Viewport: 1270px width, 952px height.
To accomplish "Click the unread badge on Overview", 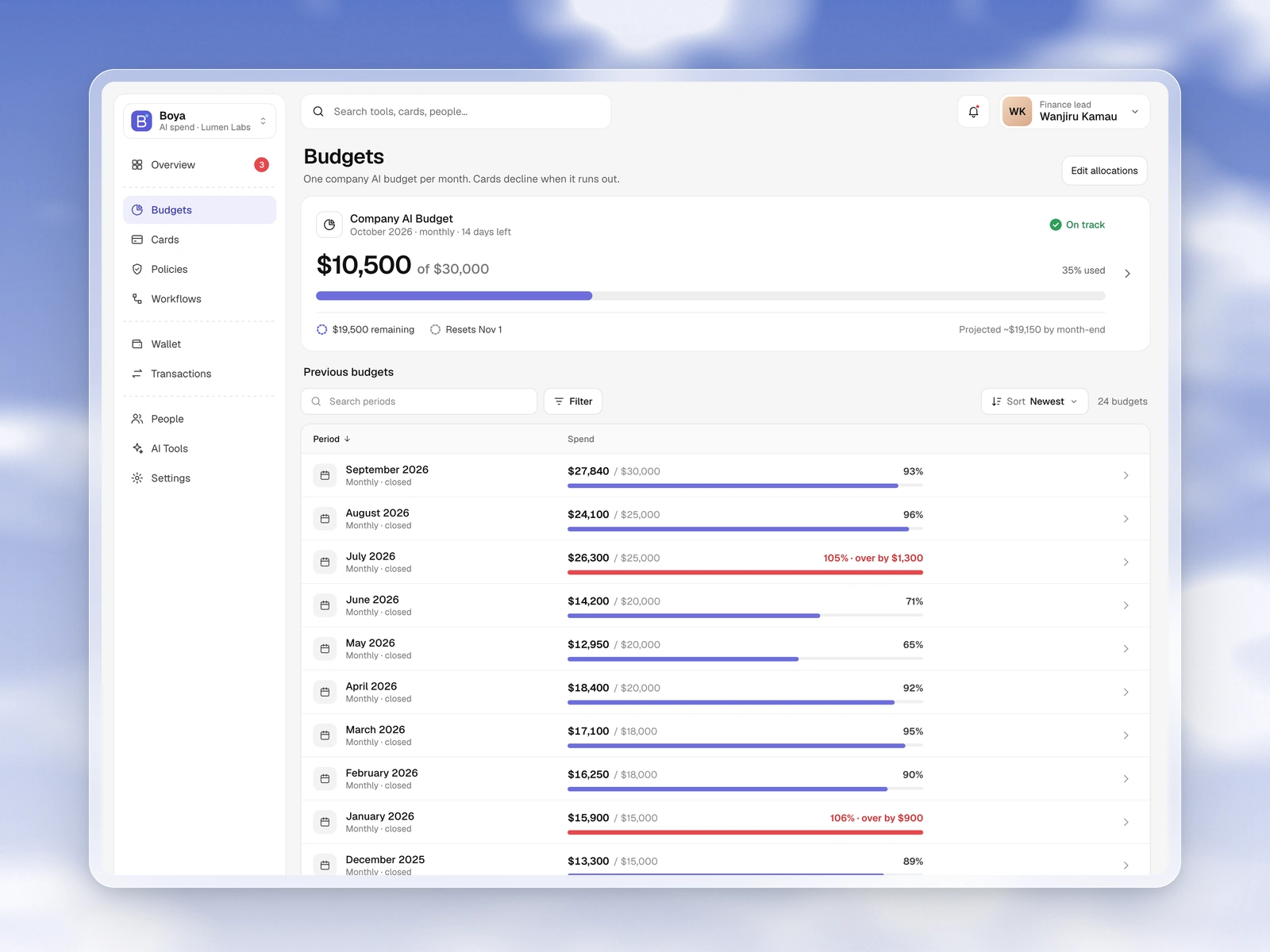I will click(261, 165).
